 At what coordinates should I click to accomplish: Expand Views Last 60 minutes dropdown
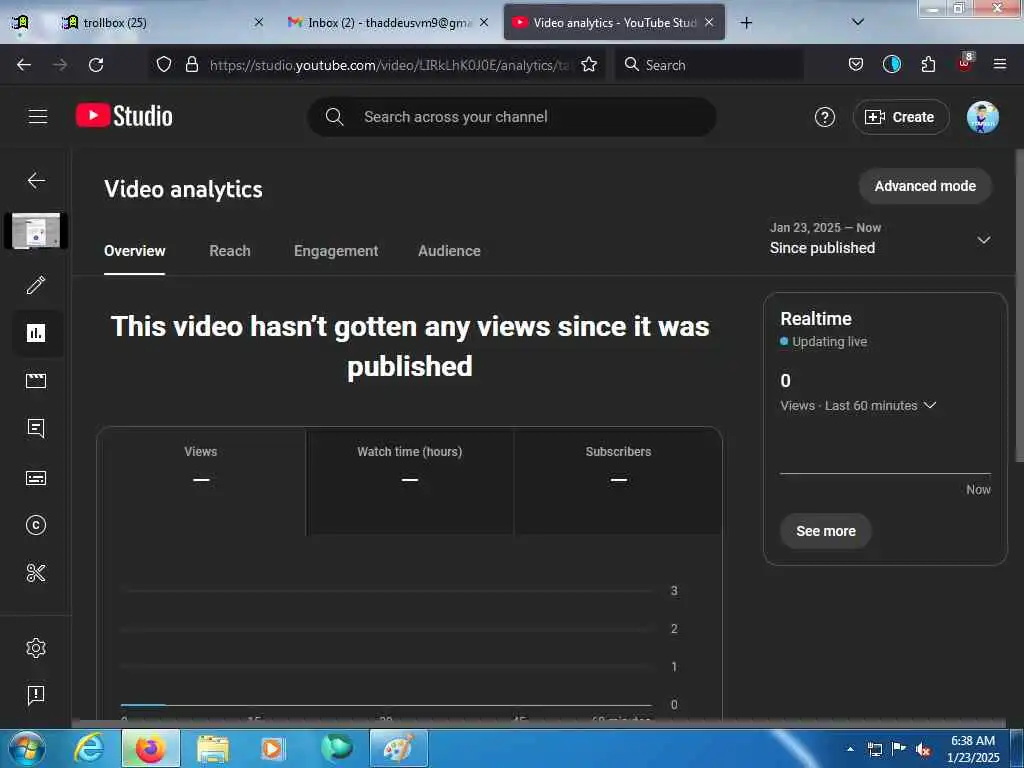click(858, 406)
